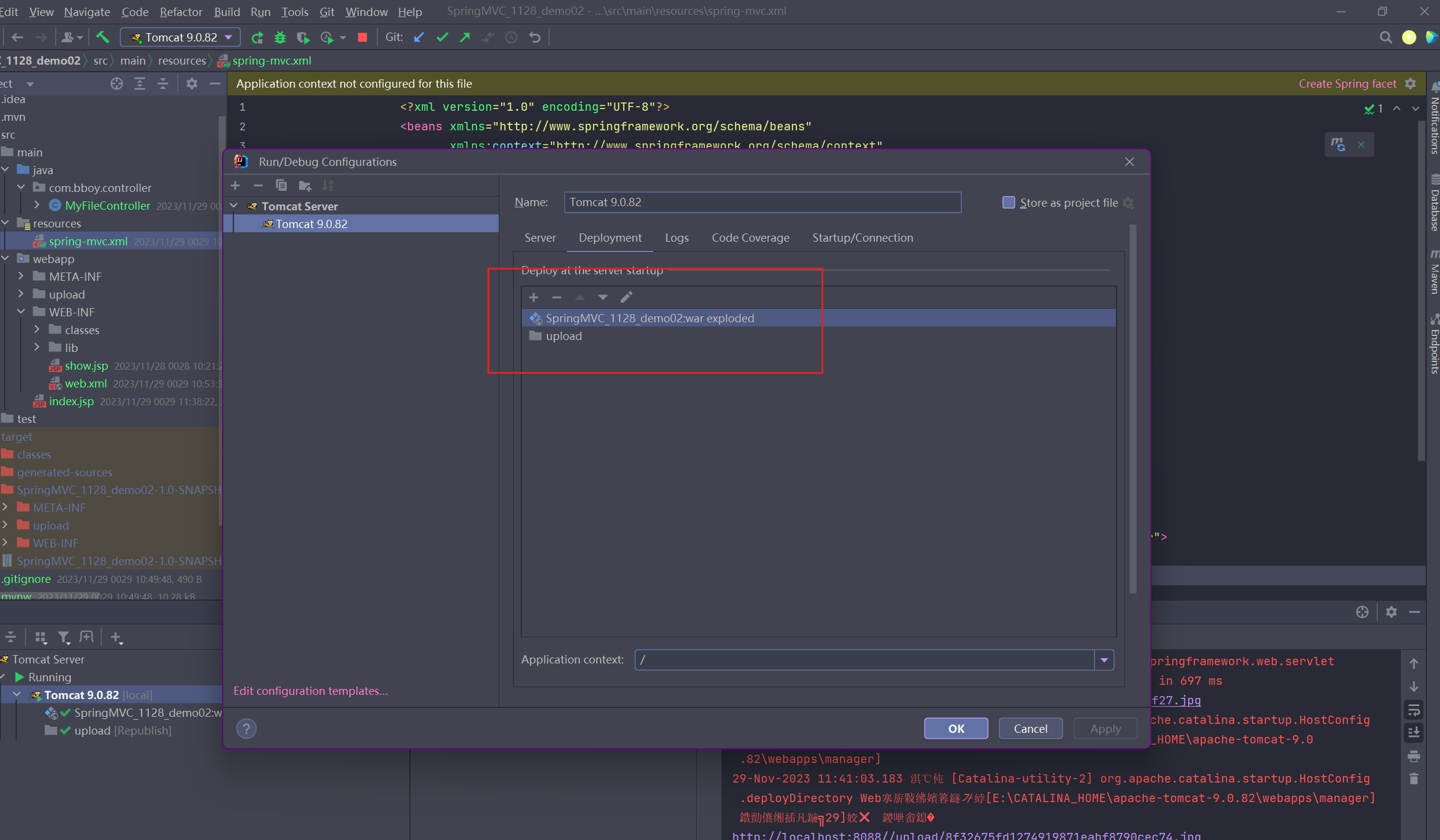Screen dimensions: 1440x840
Task: Enable Store as project file checkbox
Action: point(1008,203)
